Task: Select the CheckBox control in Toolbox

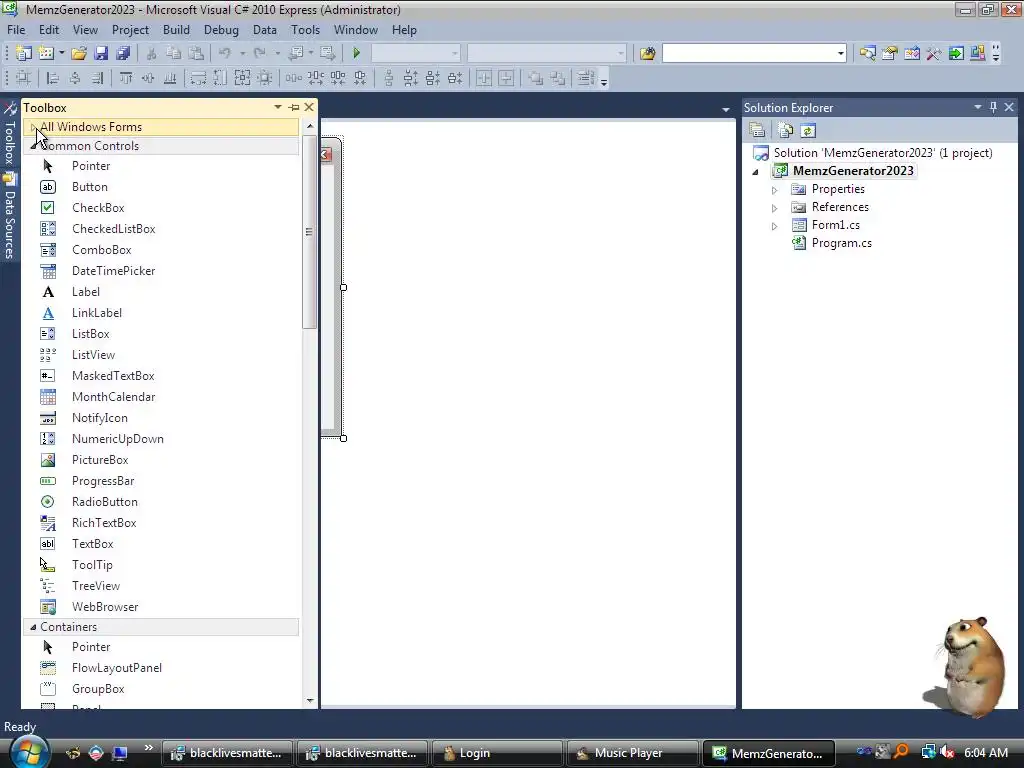Action: pyautogui.click(x=161, y=208)
